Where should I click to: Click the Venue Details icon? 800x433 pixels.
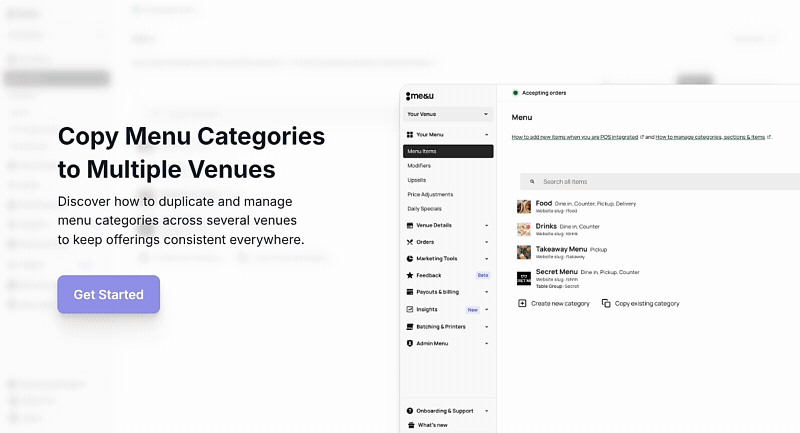pos(410,225)
